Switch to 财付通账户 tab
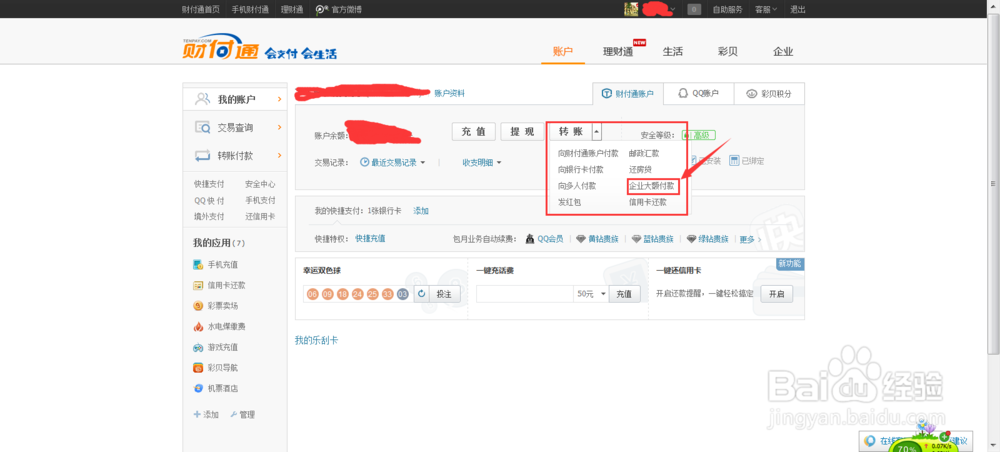Viewport: 1000px width, 452px height. pos(628,94)
